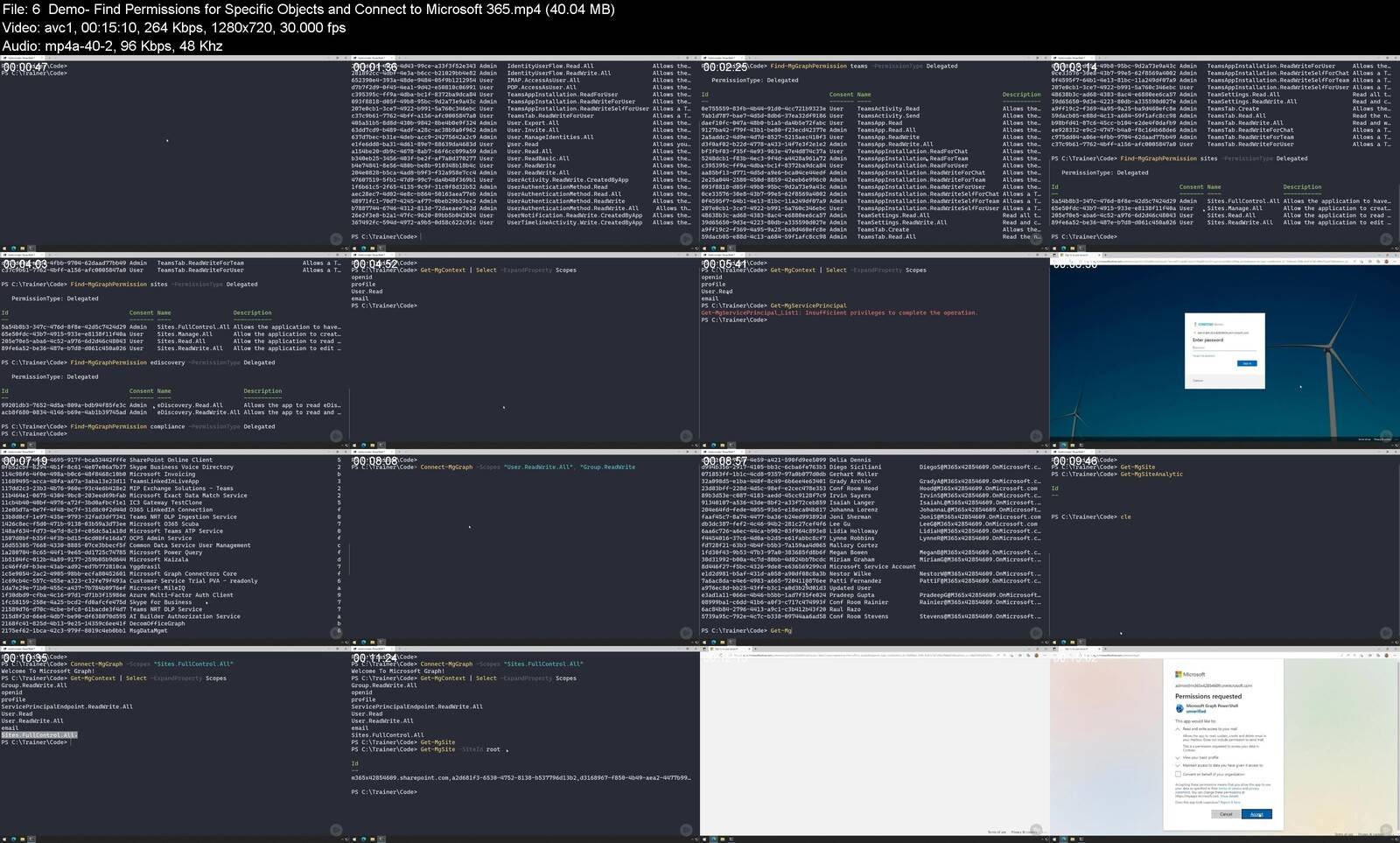
Task: Click the Get-MgSite -SiteId root command
Action: [x=460, y=749]
